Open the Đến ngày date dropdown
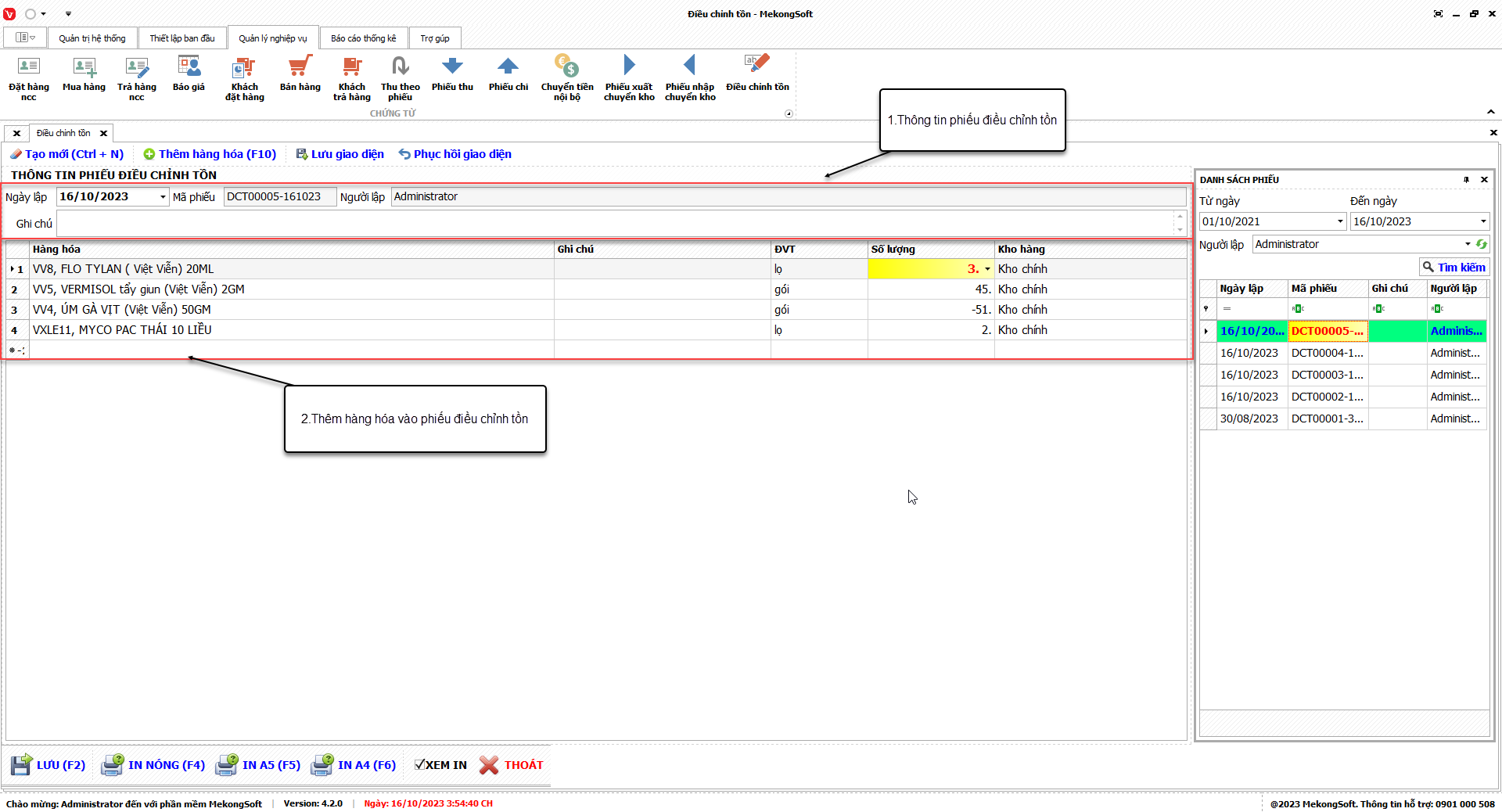Image resolution: width=1502 pixels, height=812 pixels. point(1482,221)
